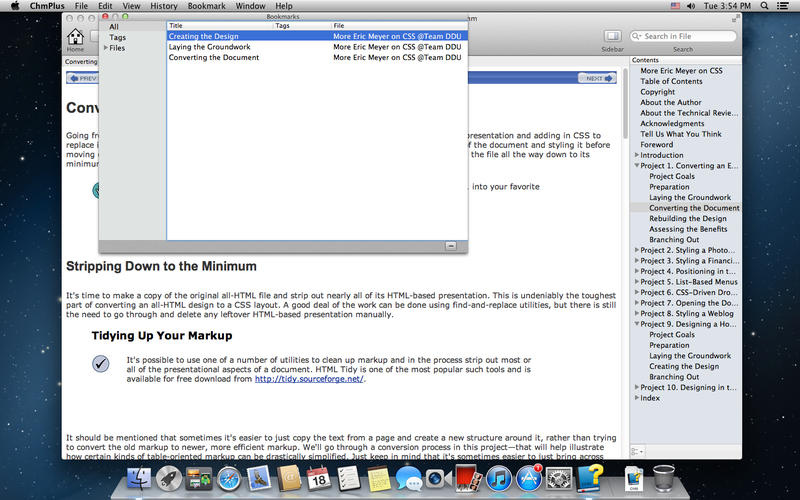This screenshot has width=800, height=500.
Task: Select Rebuilding the Design in Contents
Action: (x=687, y=218)
